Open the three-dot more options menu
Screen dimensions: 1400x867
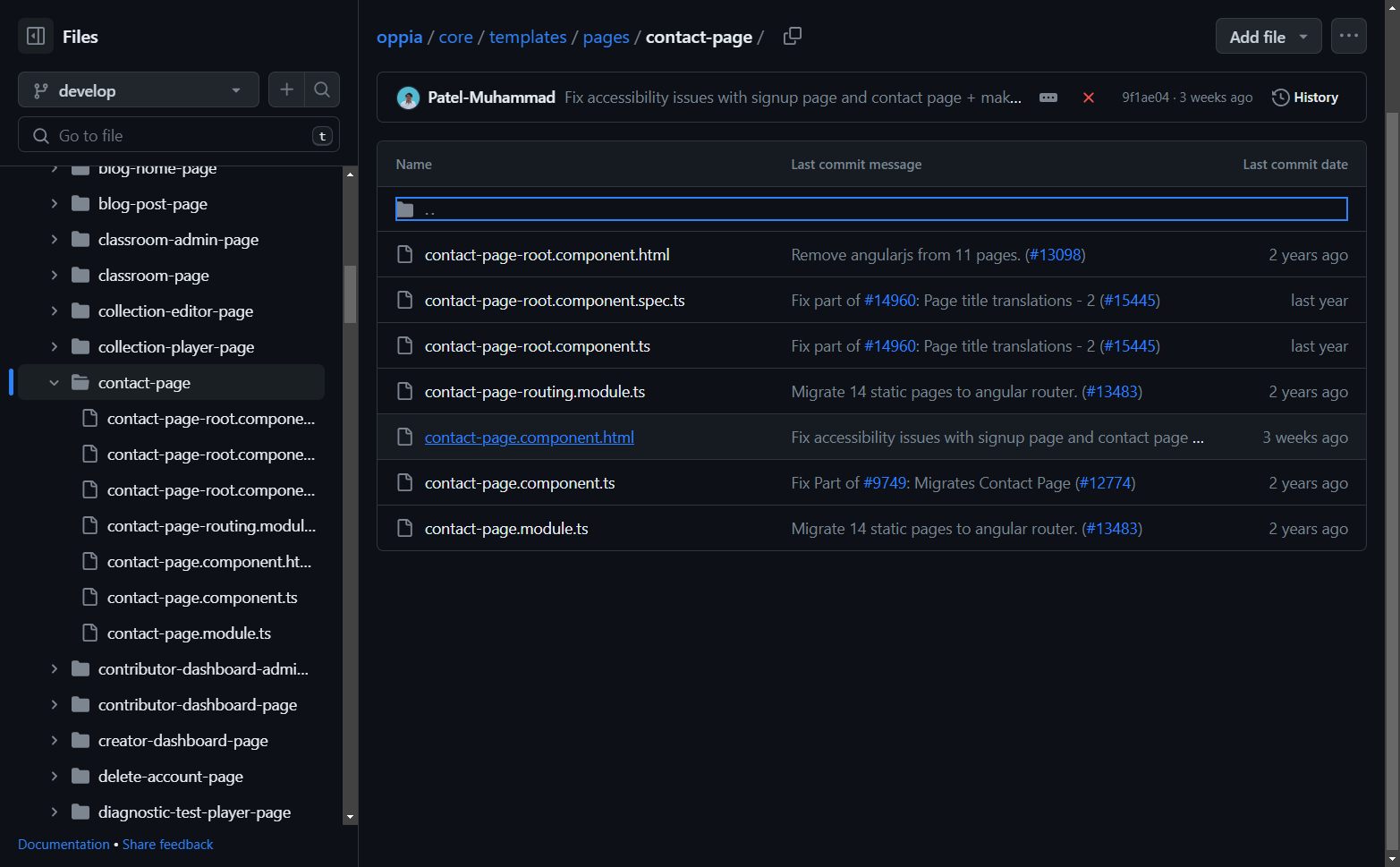(1349, 36)
